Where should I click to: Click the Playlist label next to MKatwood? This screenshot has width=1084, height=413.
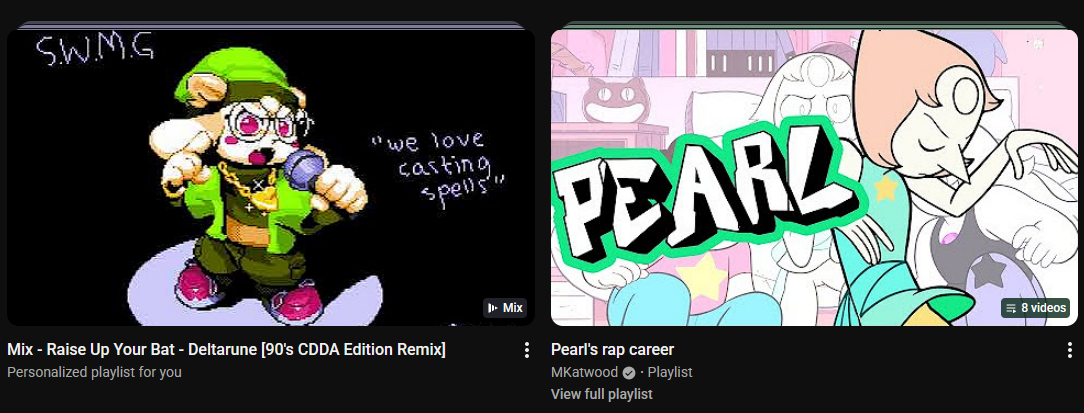[x=670, y=372]
